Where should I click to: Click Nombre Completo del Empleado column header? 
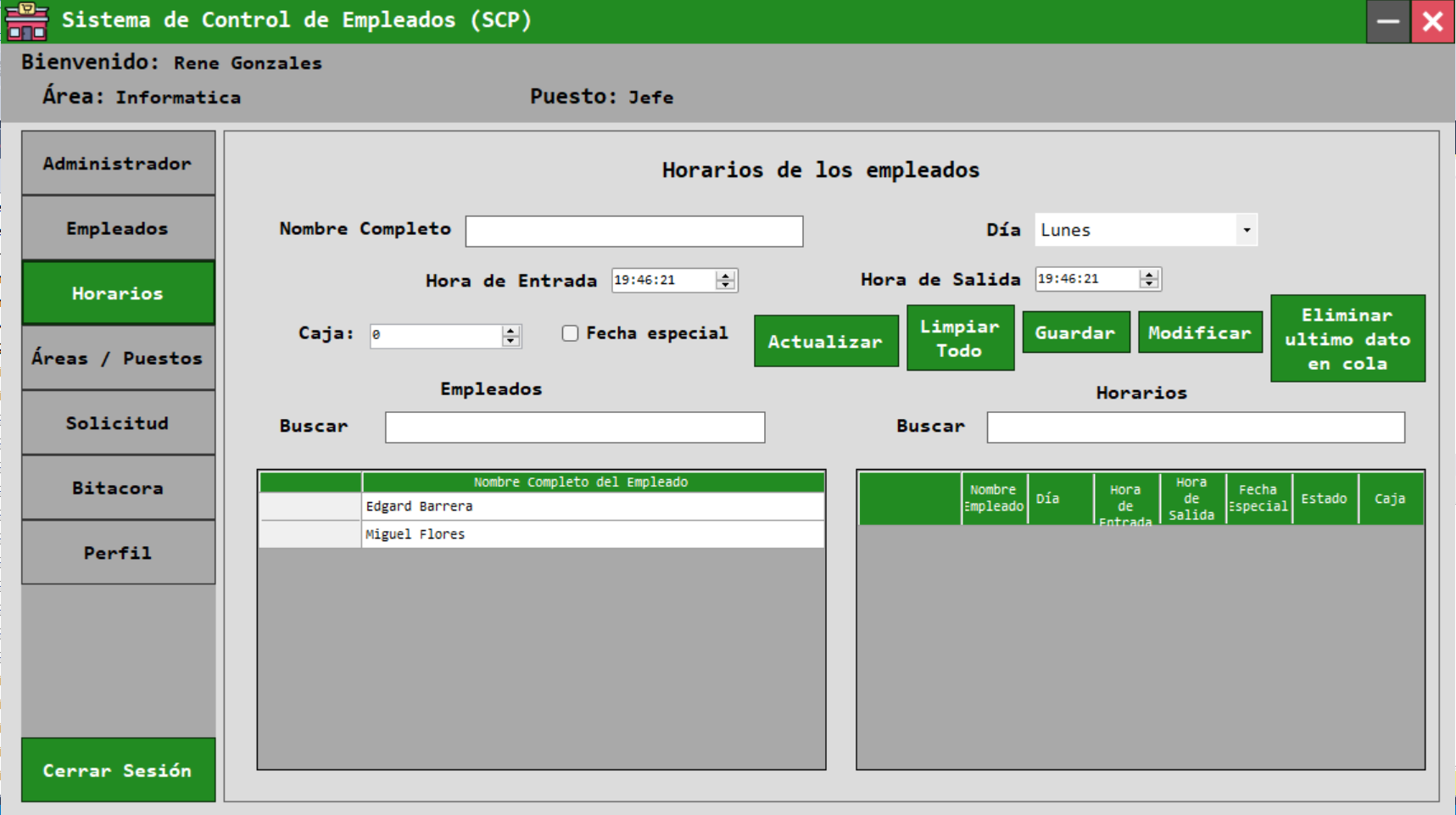click(x=593, y=482)
